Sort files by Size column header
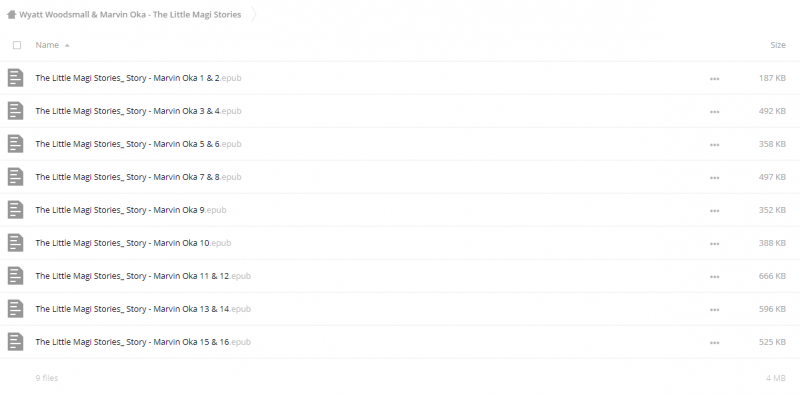The width and height of the screenshot is (800, 394). [778, 45]
